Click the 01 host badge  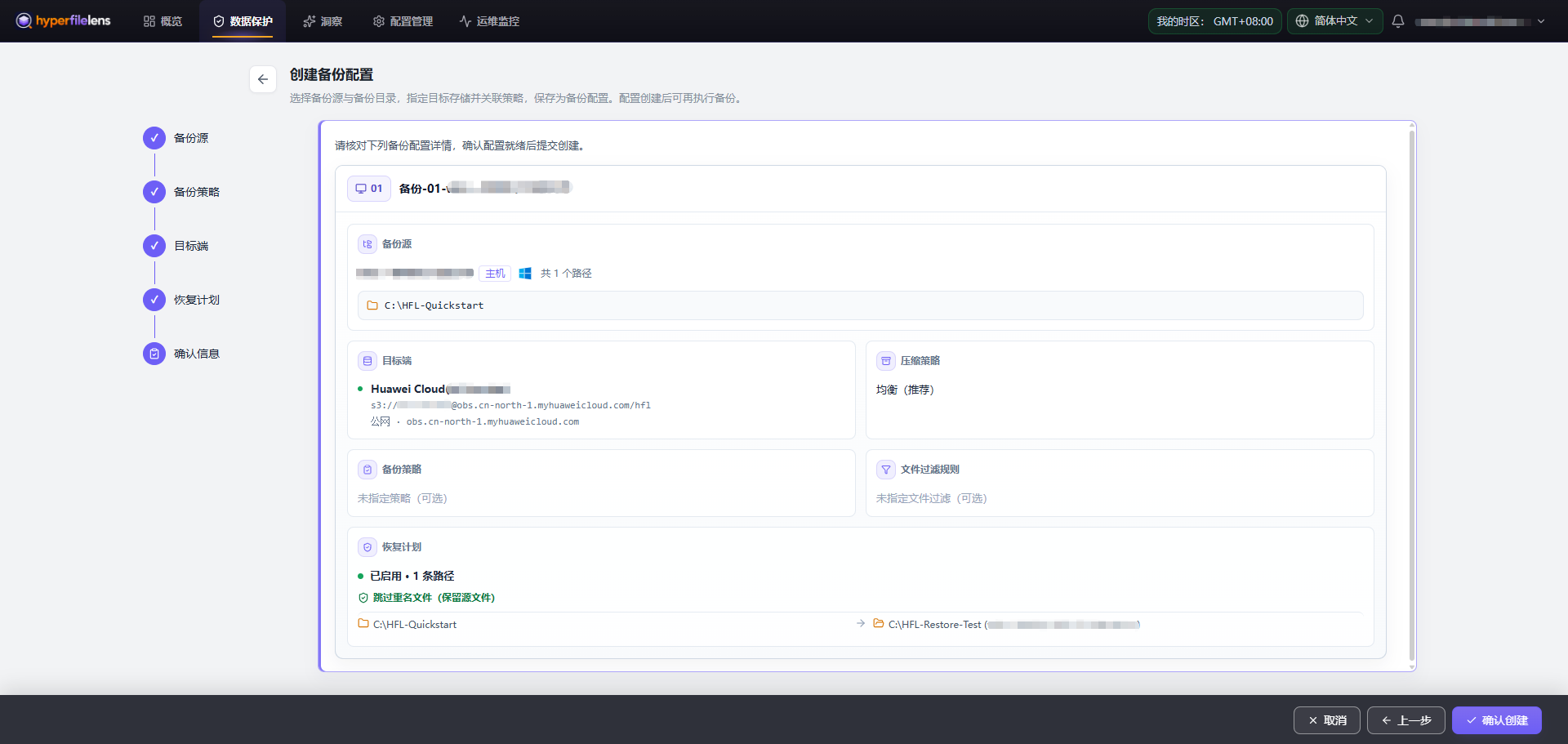point(369,189)
